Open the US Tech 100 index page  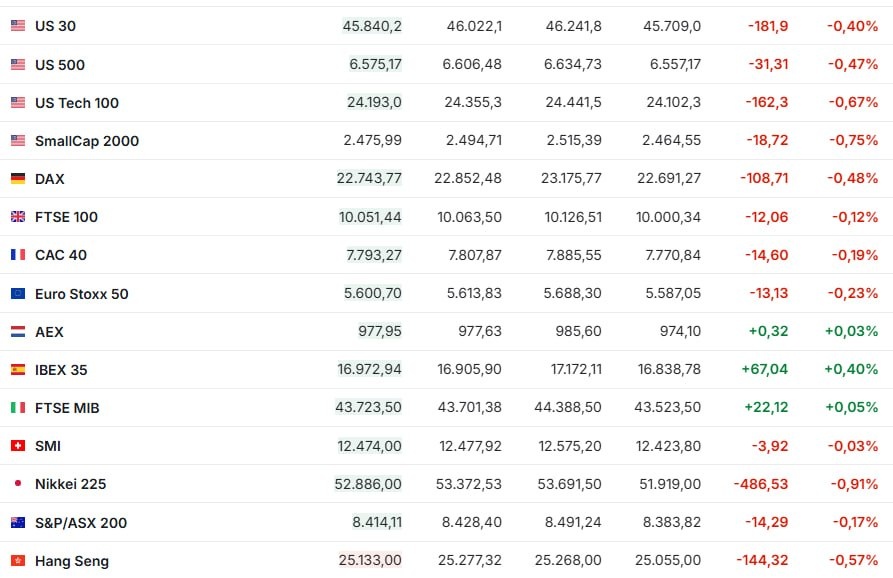tap(77, 103)
